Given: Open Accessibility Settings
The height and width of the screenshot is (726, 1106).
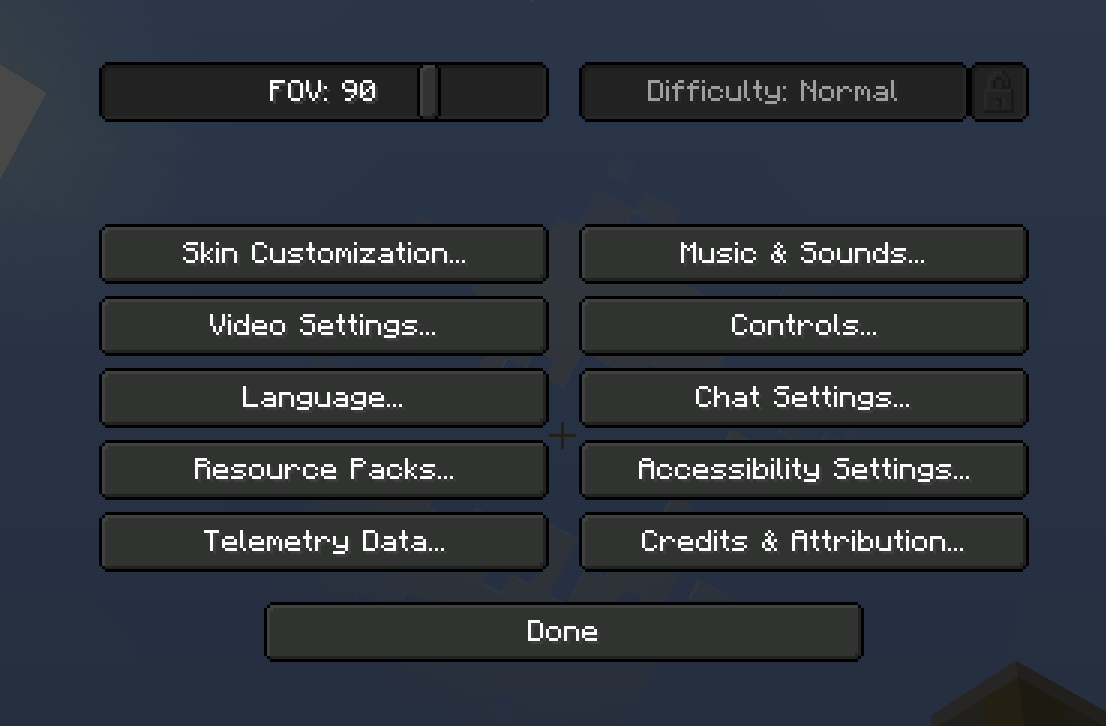Looking at the screenshot, I should 803,469.
